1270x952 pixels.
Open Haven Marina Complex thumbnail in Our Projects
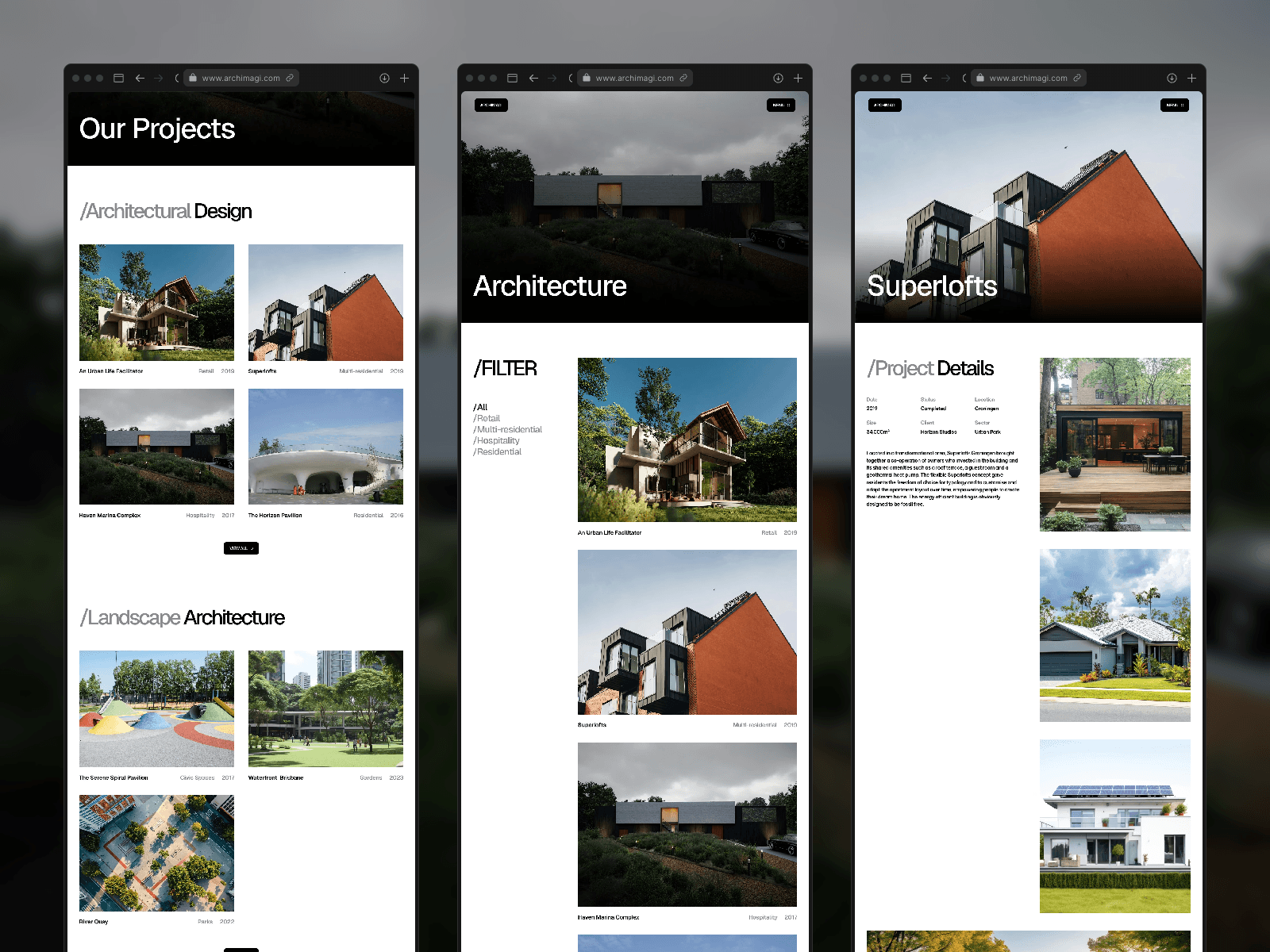click(156, 447)
